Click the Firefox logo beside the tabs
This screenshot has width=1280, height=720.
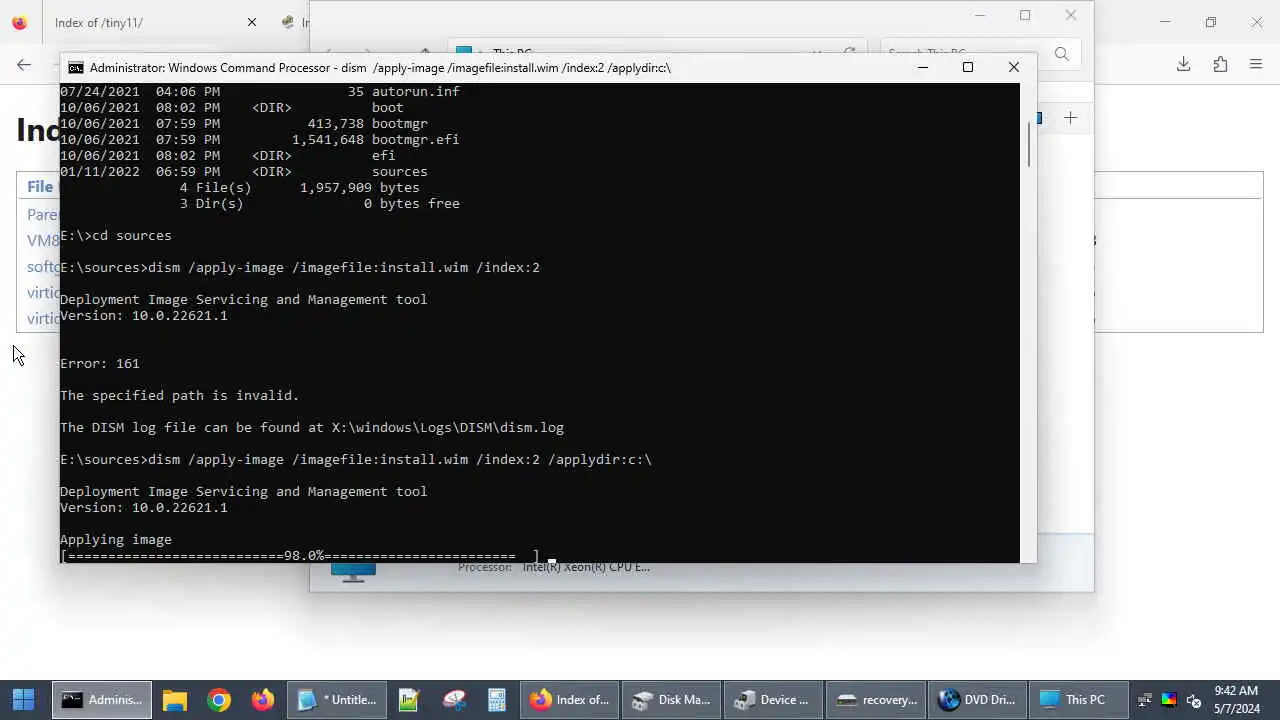click(19, 22)
